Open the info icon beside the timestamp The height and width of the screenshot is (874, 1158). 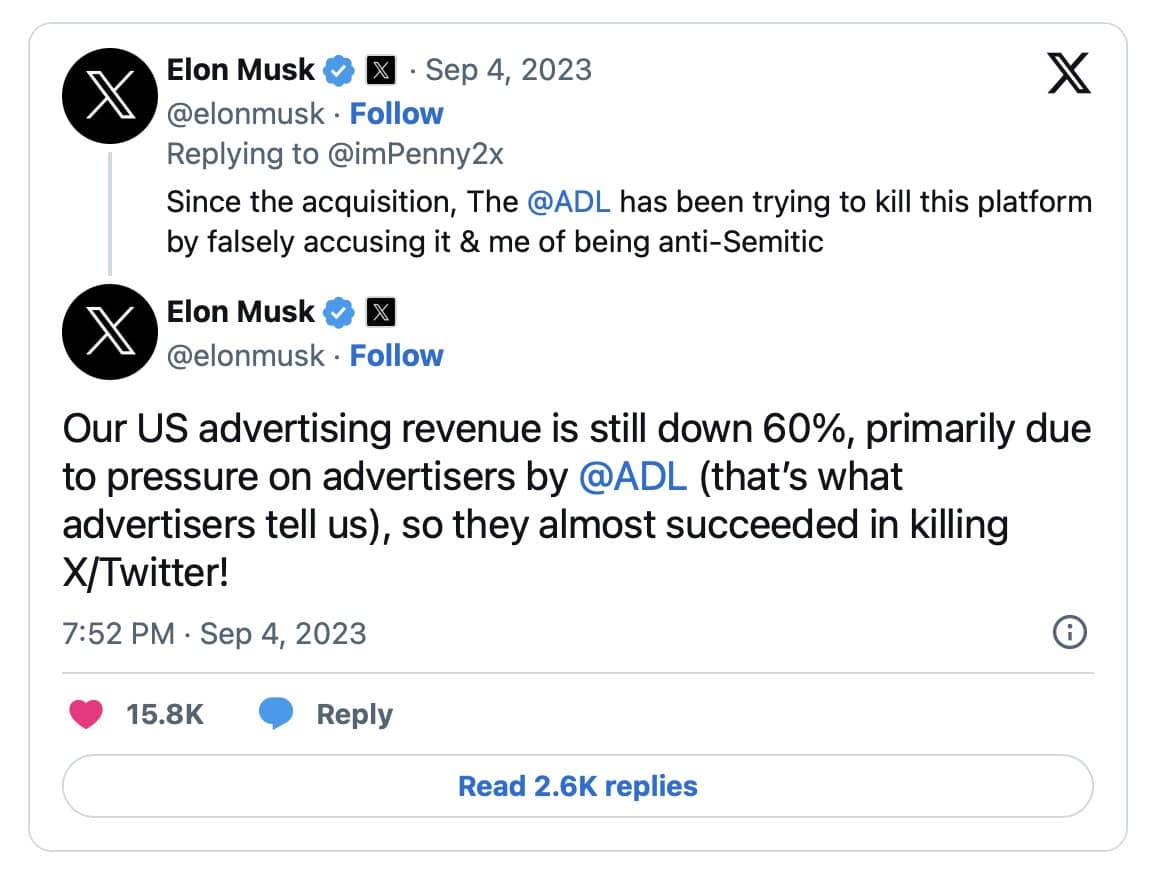click(1070, 633)
